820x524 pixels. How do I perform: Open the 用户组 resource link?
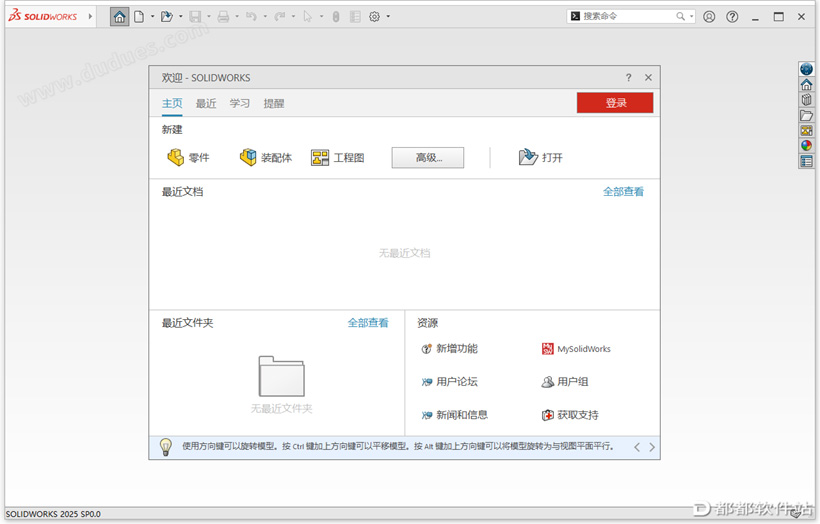[565, 382]
